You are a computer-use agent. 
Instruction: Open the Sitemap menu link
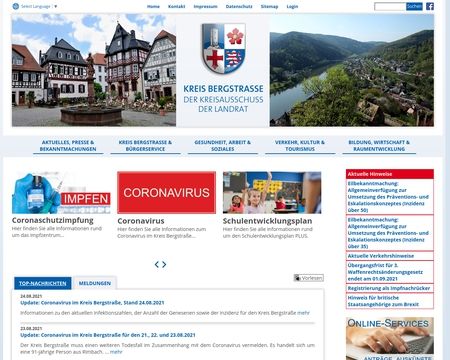[x=269, y=6]
